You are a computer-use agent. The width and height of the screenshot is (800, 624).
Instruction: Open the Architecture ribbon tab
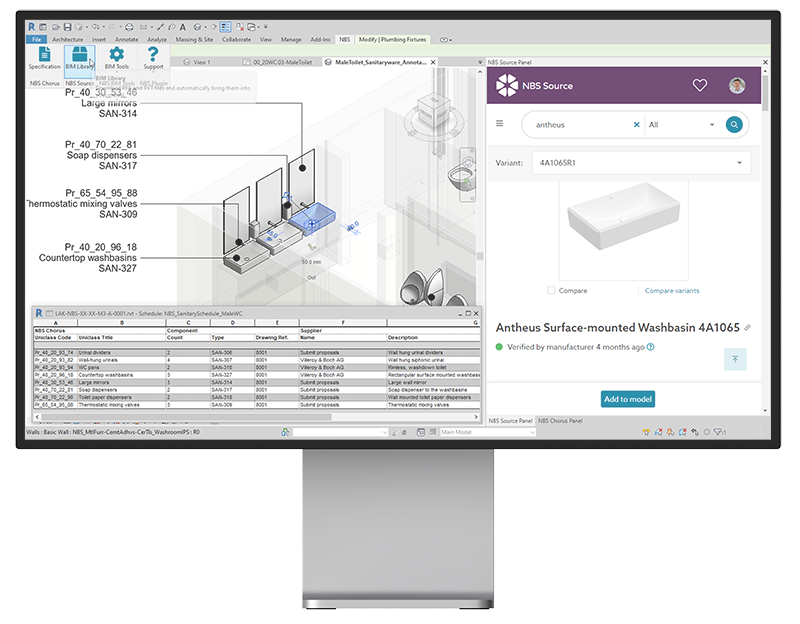click(67, 40)
